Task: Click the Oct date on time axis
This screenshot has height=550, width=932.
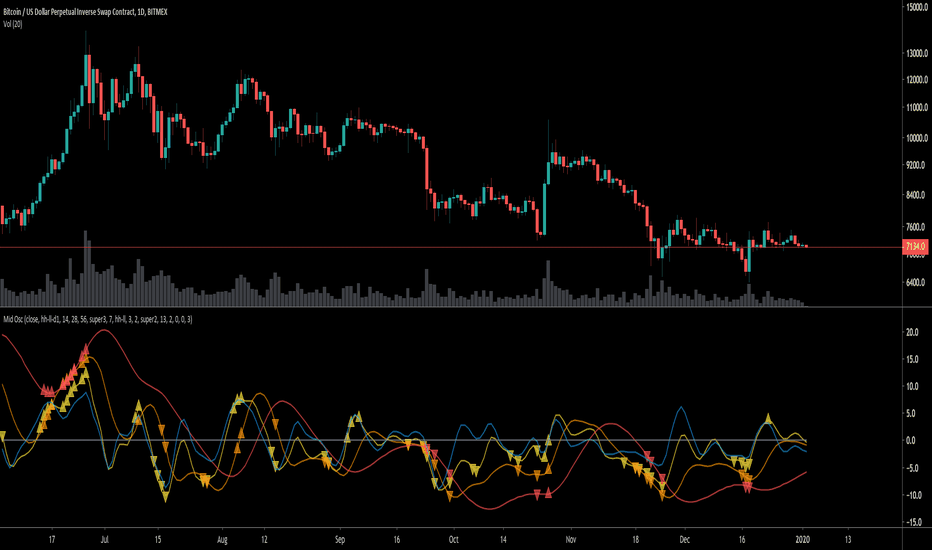Action: click(454, 540)
